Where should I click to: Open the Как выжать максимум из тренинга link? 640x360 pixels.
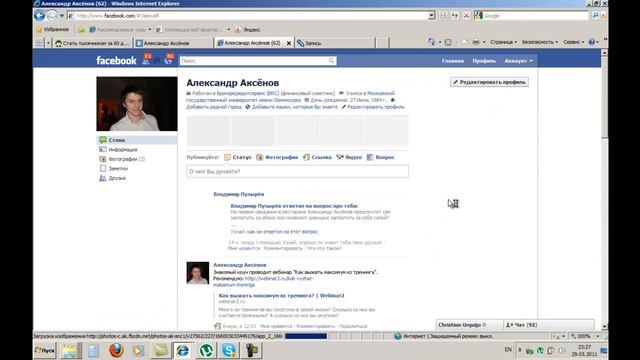pos(281,296)
